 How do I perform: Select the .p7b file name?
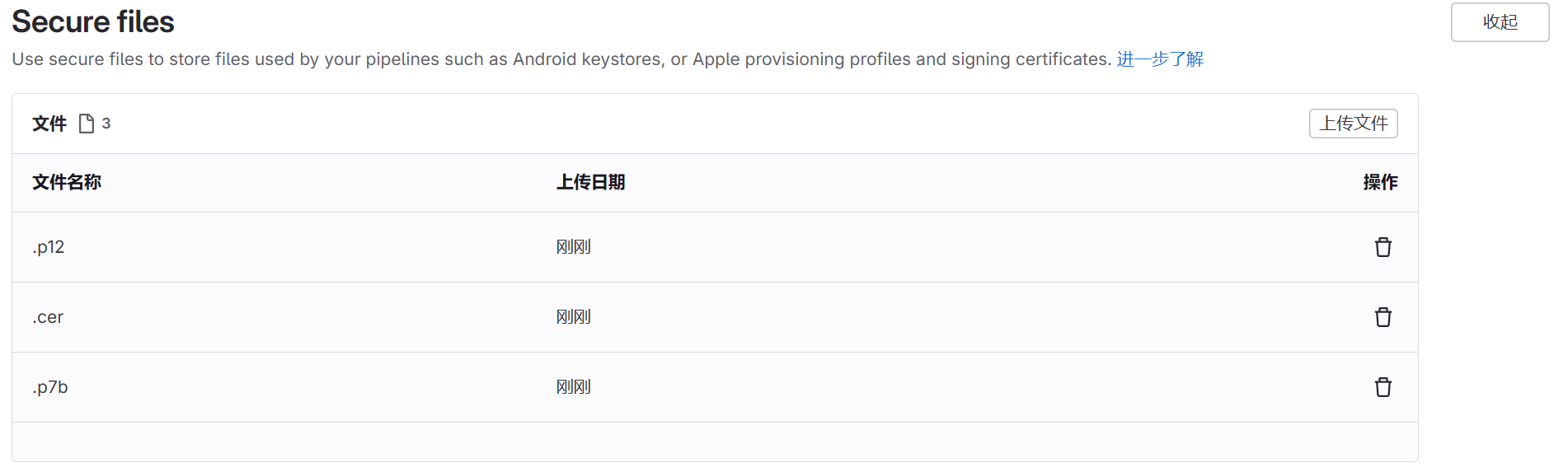(50, 387)
